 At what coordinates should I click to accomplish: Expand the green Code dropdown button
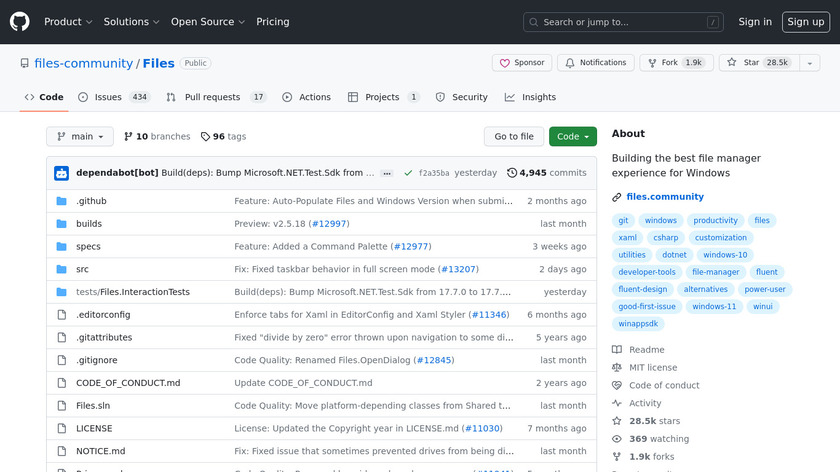coord(572,136)
